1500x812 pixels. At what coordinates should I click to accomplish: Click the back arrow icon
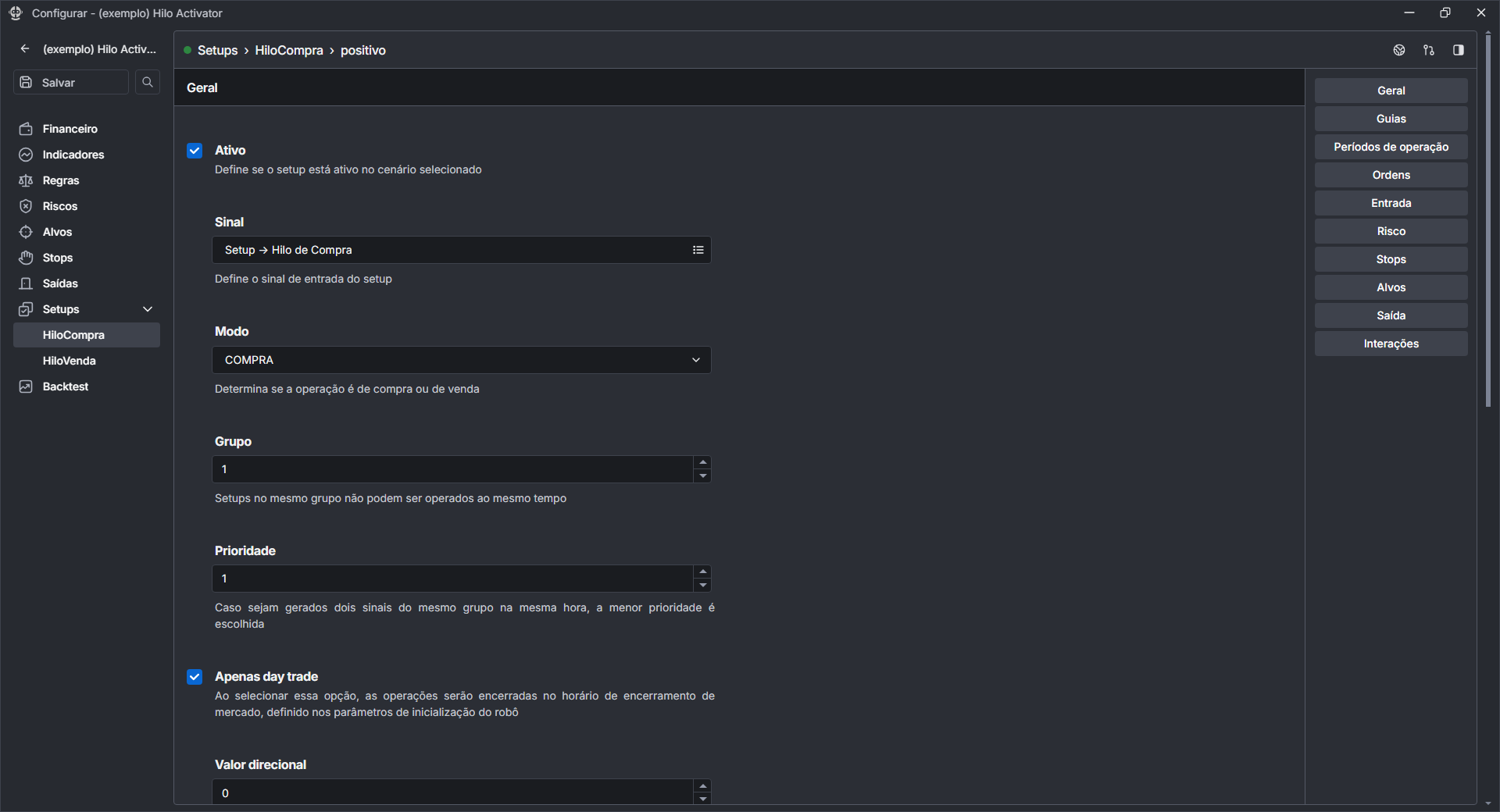pos(25,49)
